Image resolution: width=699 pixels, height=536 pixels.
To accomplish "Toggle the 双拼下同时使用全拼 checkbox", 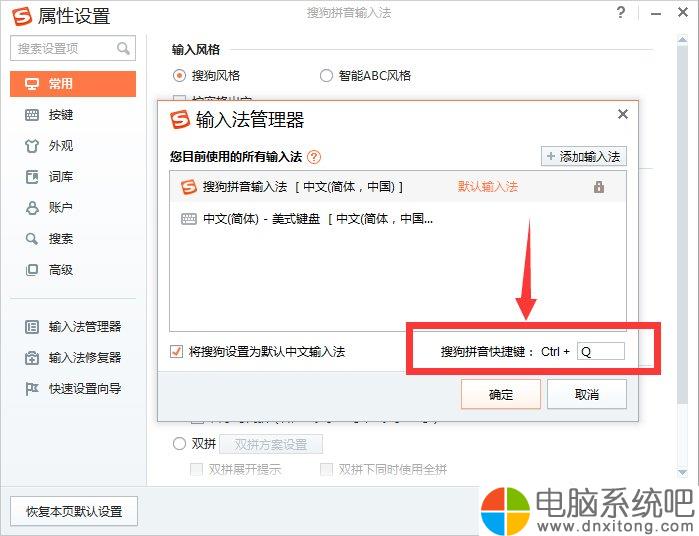I will pyautogui.click(x=326, y=469).
